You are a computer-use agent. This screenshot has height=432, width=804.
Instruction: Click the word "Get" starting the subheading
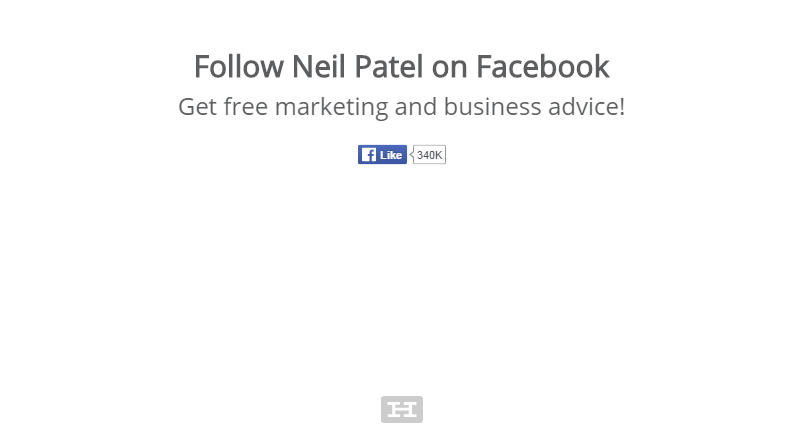(x=197, y=107)
